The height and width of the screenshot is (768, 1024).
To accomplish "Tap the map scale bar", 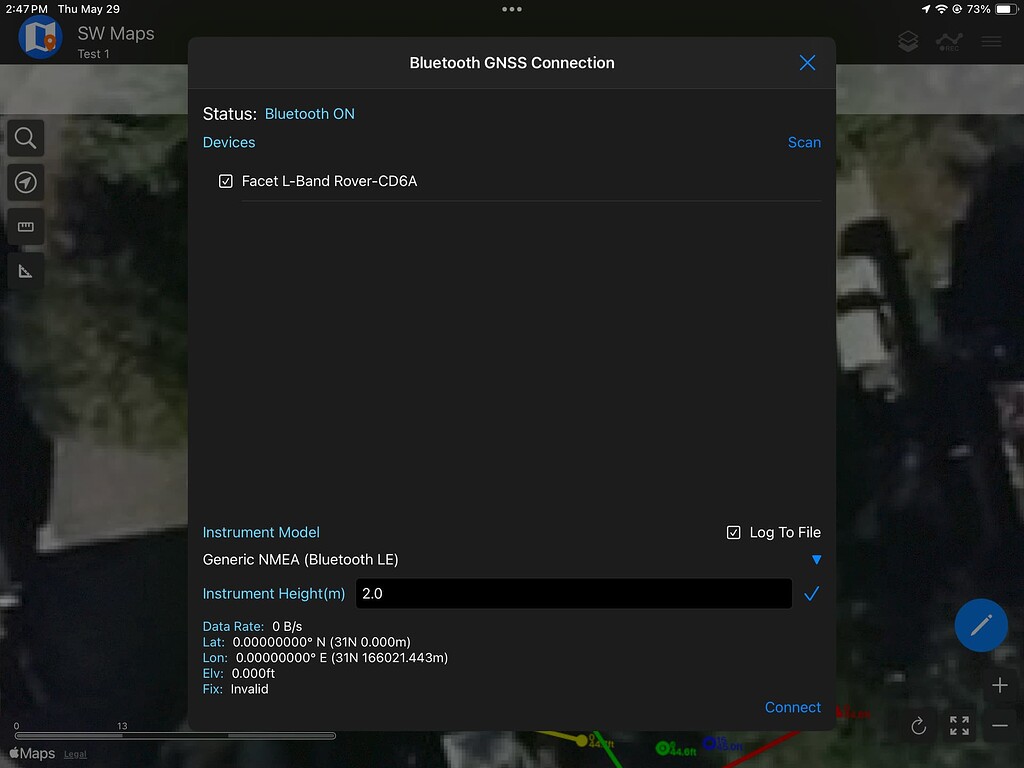I will tap(175, 735).
